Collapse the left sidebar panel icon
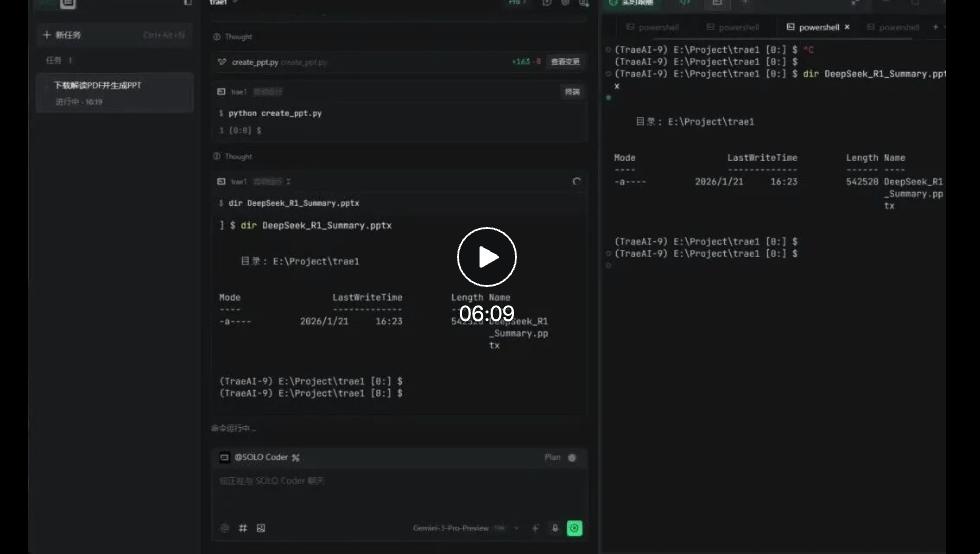 click(188, 3)
